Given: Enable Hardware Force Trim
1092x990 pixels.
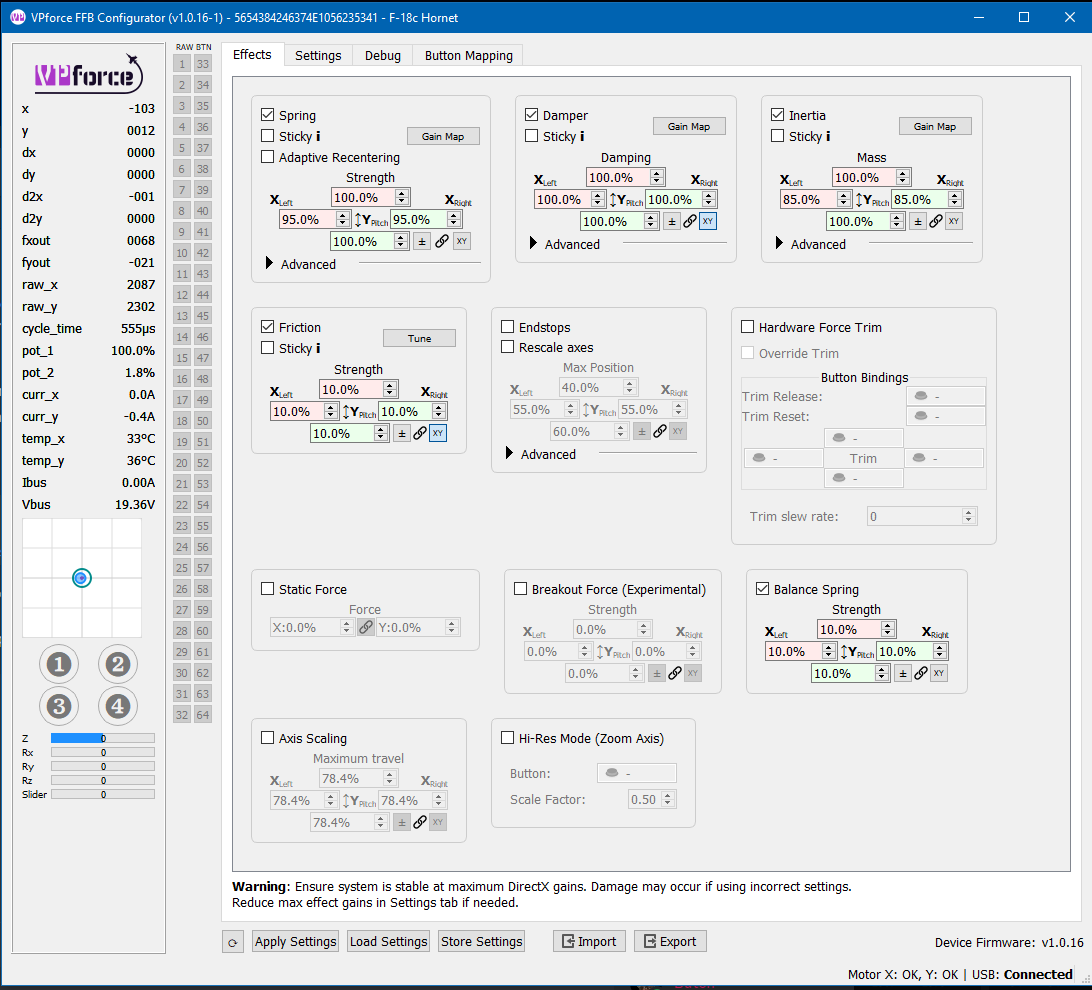Looking at the screenshot, I should click(748, 327).
